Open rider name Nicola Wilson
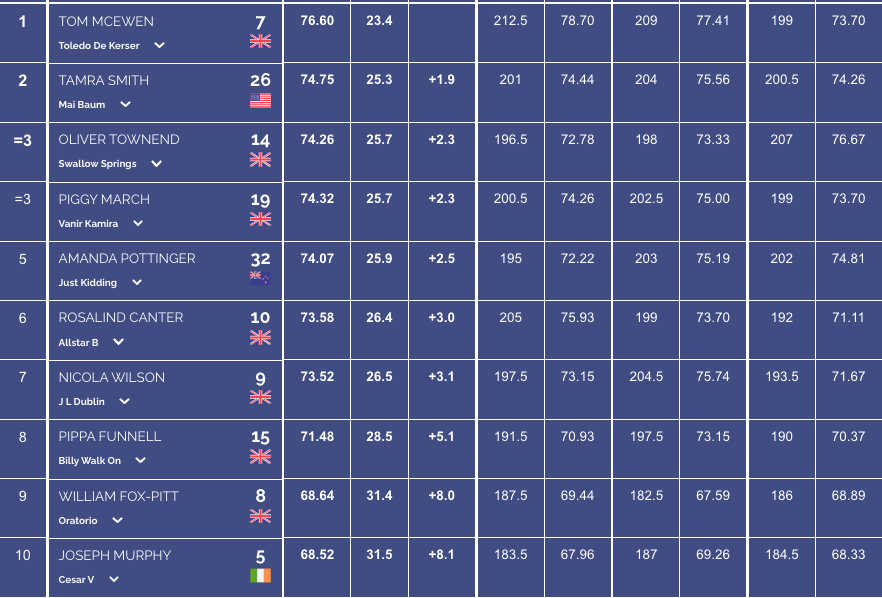Screen dimensions: 882x598 [111, 377]
